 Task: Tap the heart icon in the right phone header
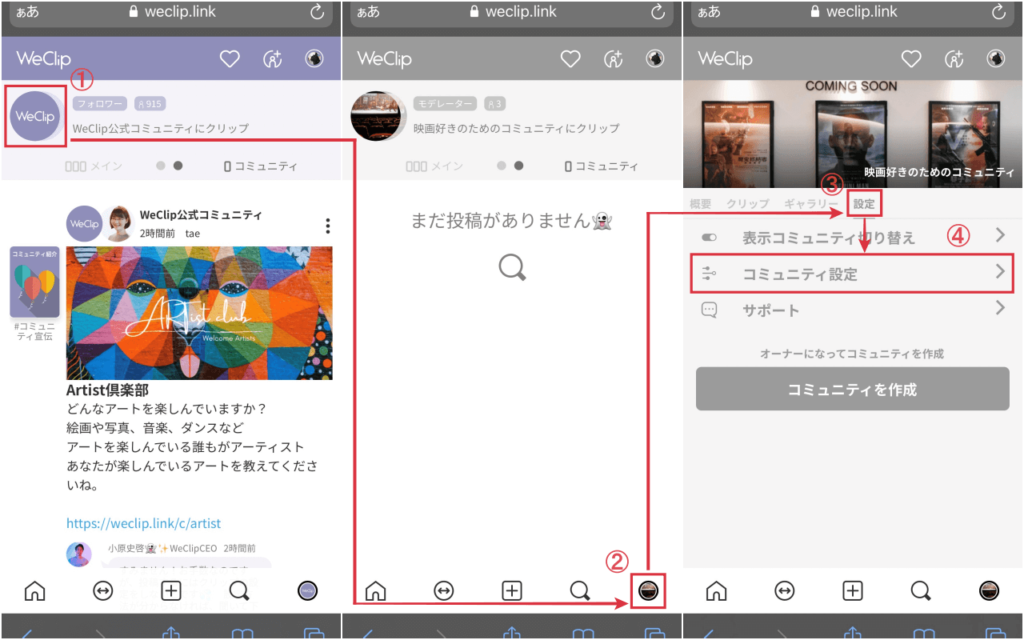pyautogui.click(x=911, y=59)
